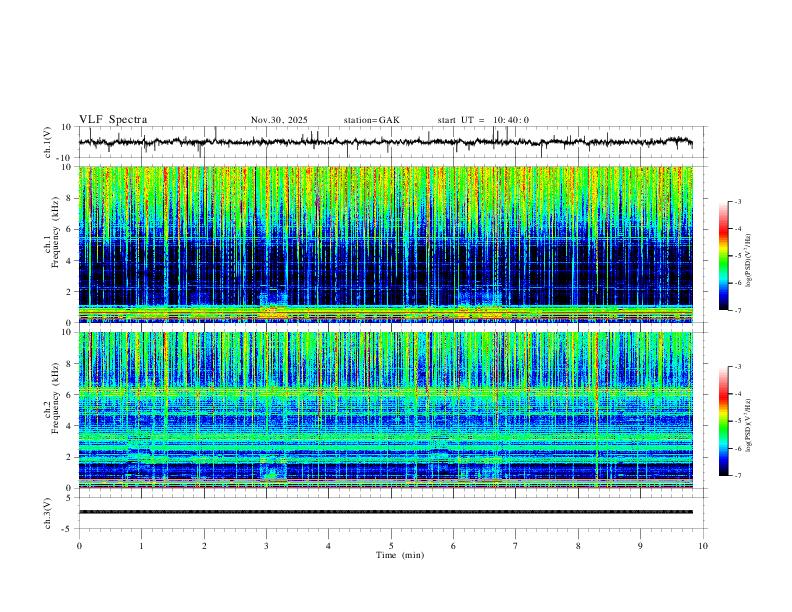Click the "-5" tick on the ch.2 colorbar

click(x=737, y=421)
